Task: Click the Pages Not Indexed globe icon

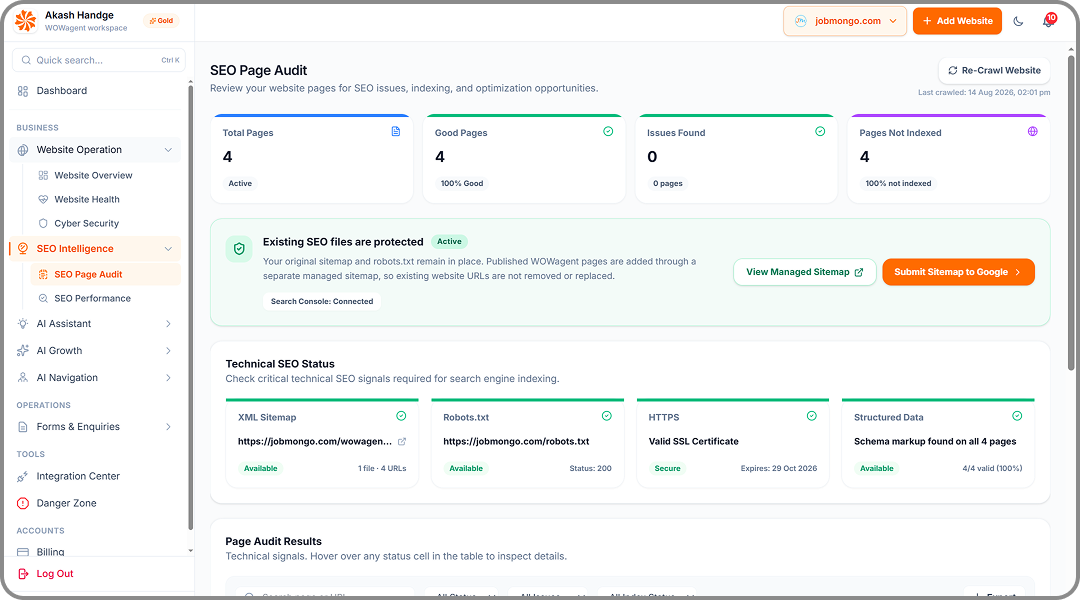Action: [x=1032, y=132]
